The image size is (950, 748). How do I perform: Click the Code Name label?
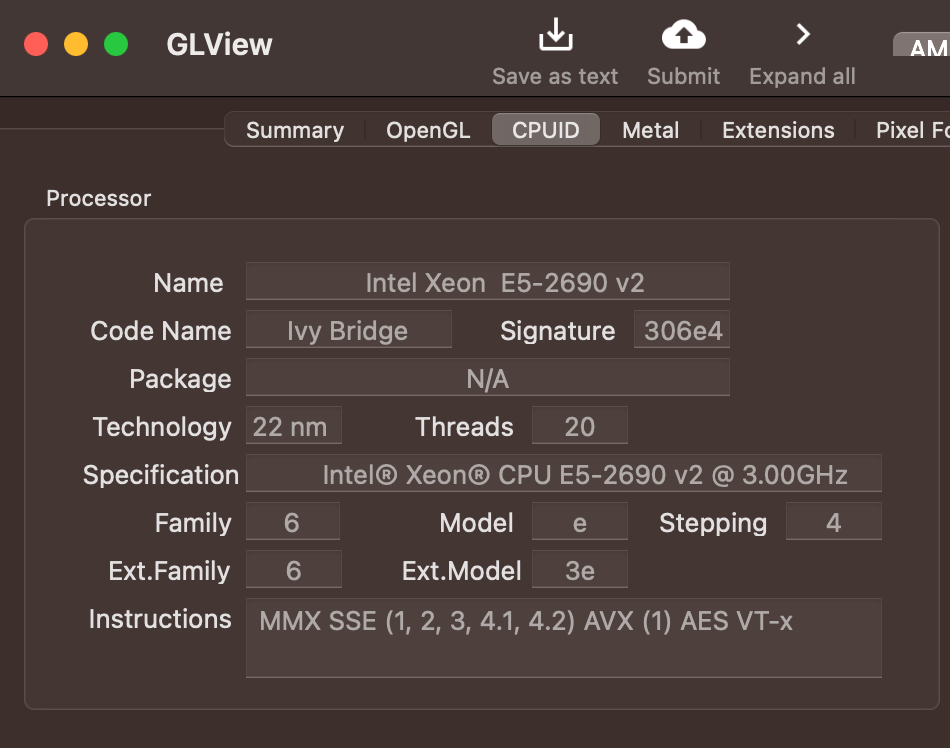click(161, 331)
